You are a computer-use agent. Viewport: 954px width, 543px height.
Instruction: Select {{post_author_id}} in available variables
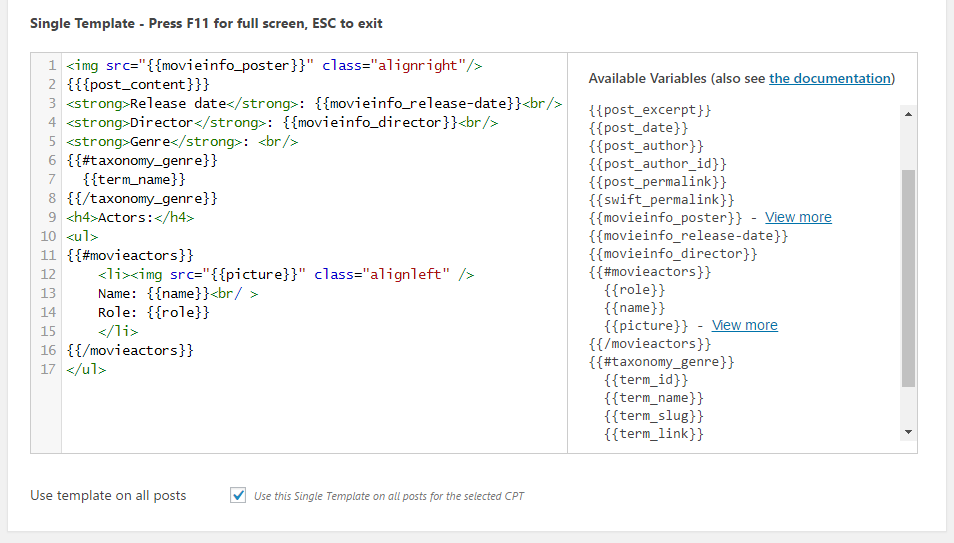click(658, 163)
